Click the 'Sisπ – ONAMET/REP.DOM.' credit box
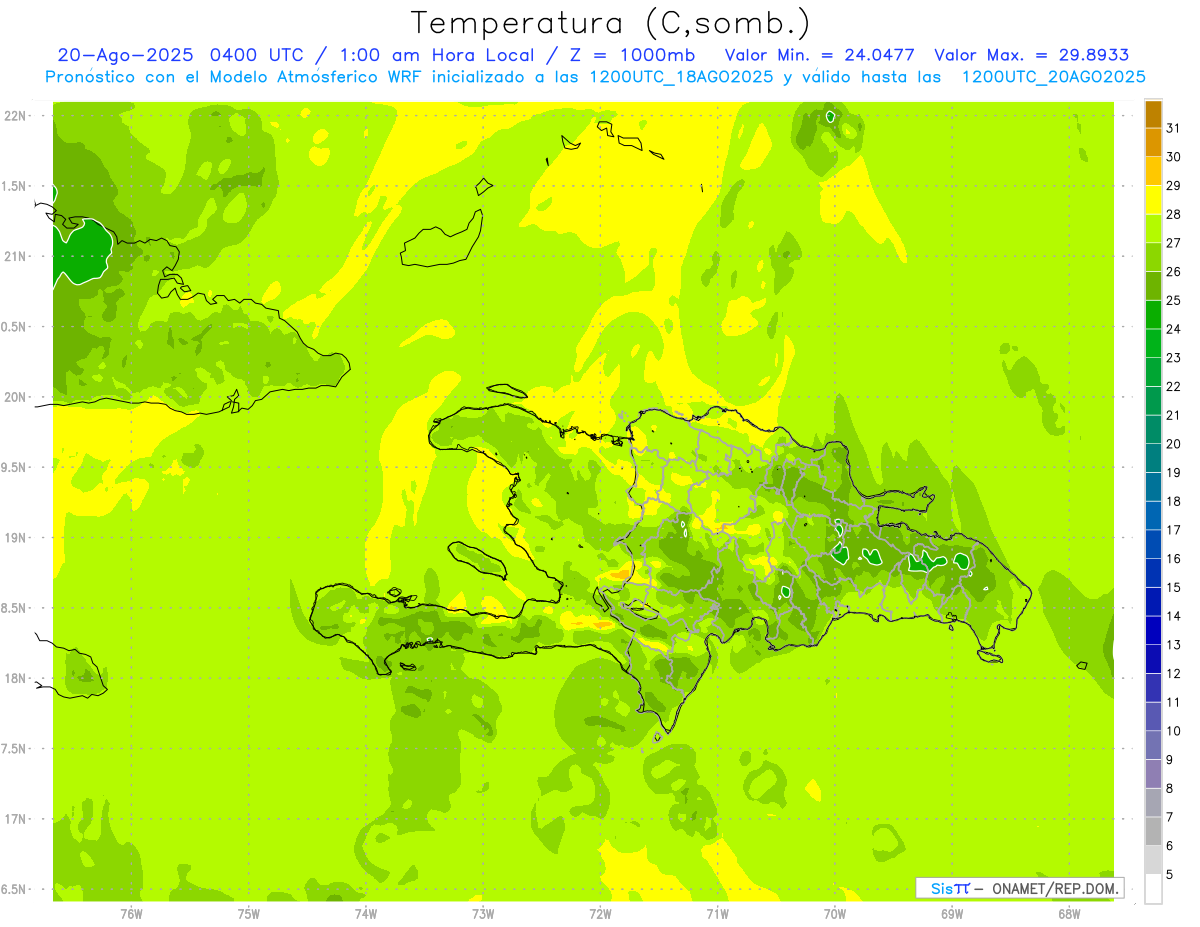The width and height of the screenshot is (1200, 927). (x=1020, y=888)
